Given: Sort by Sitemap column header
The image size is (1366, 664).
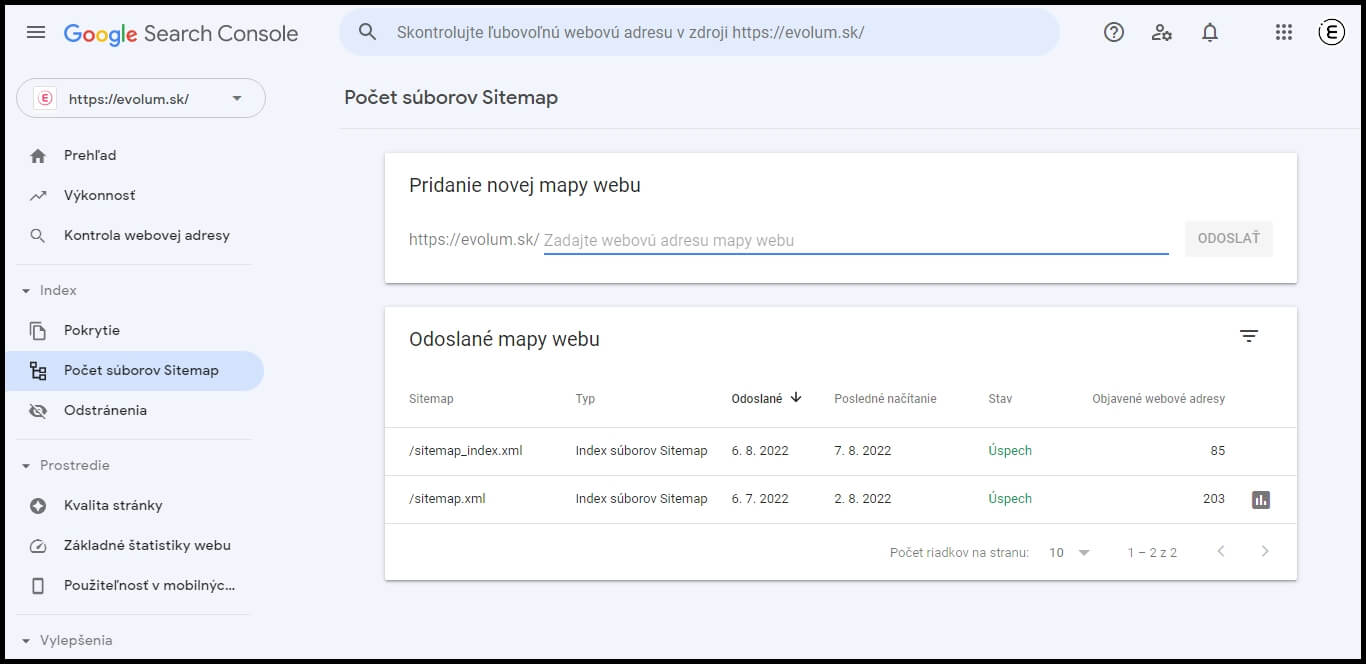Looking at the screenshot, I should pos(431,399).
